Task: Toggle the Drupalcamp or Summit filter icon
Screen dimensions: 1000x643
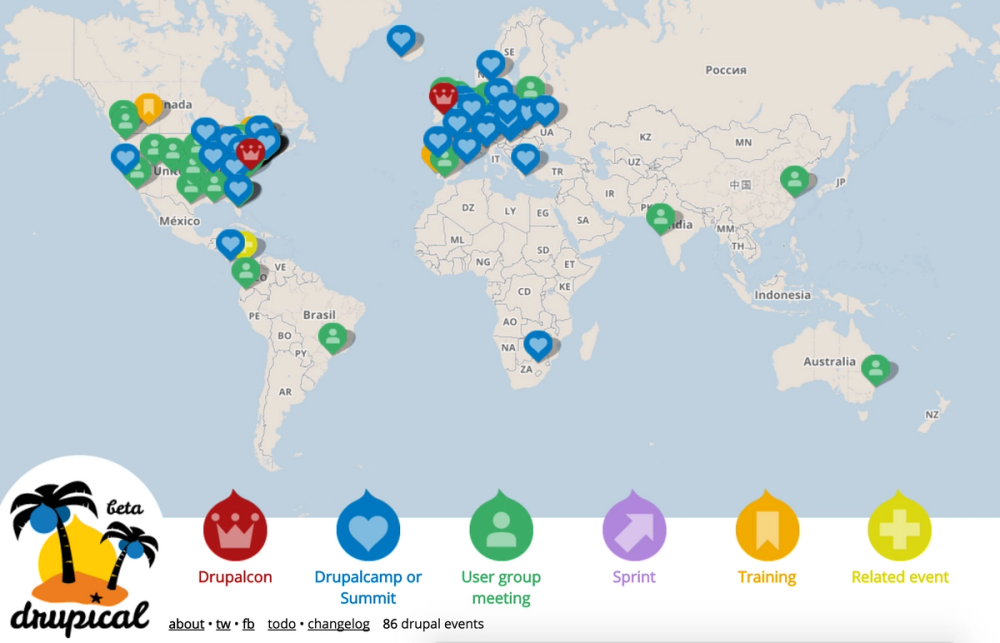Action: [368, 526]
